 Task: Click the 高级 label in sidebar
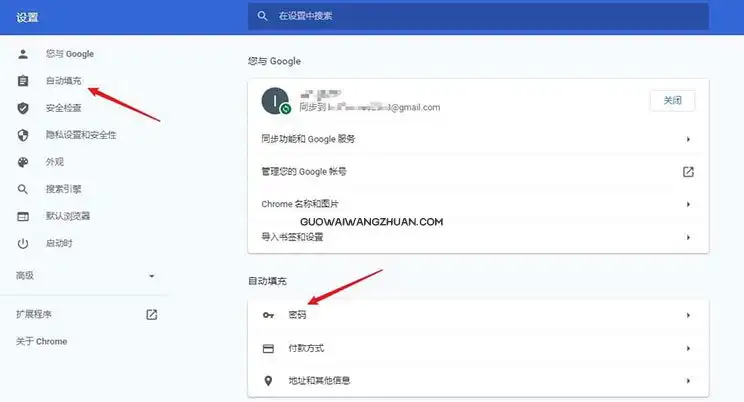coord(25,276)
